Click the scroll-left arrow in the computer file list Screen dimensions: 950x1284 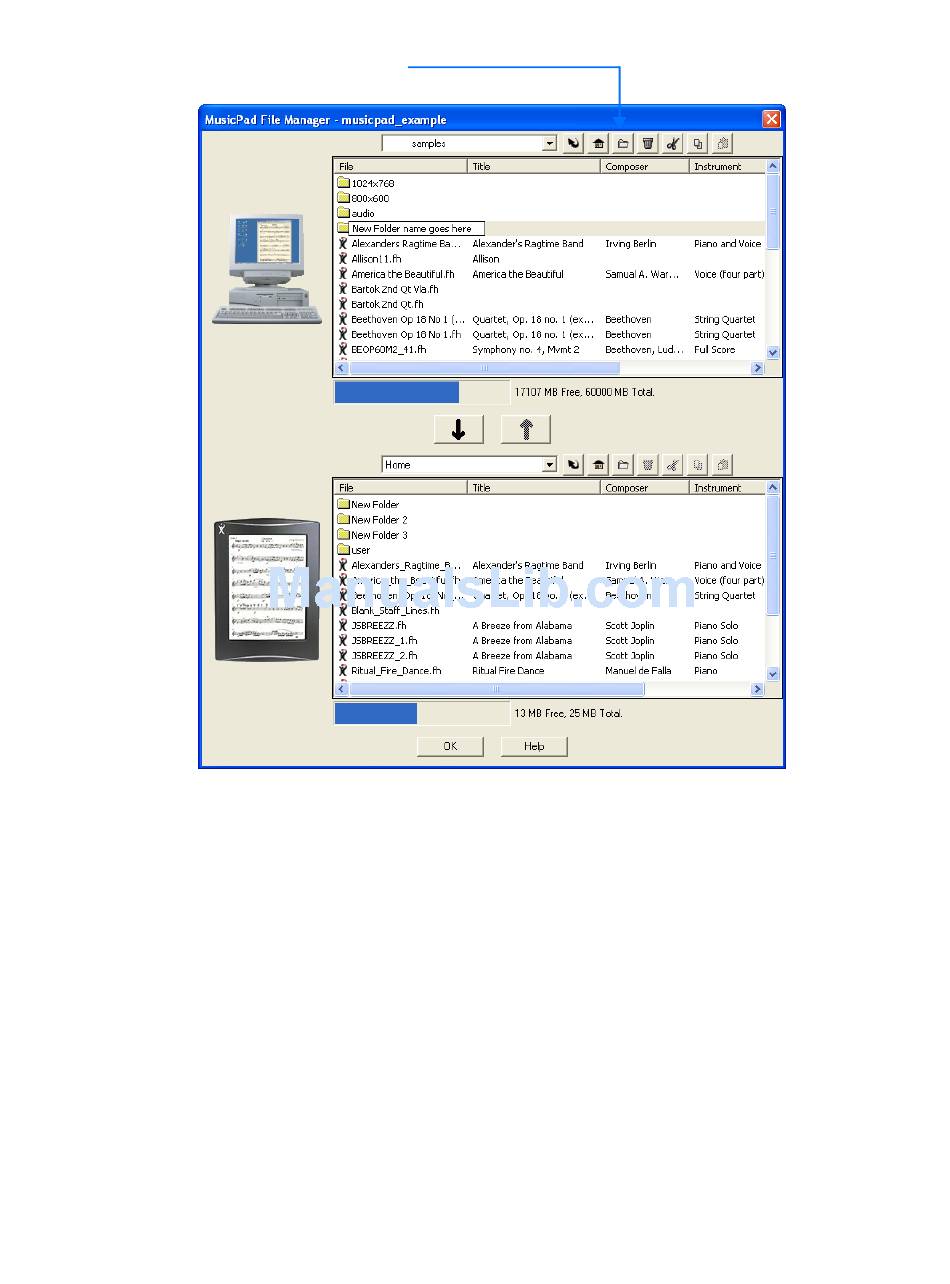(x=342, y=368)
